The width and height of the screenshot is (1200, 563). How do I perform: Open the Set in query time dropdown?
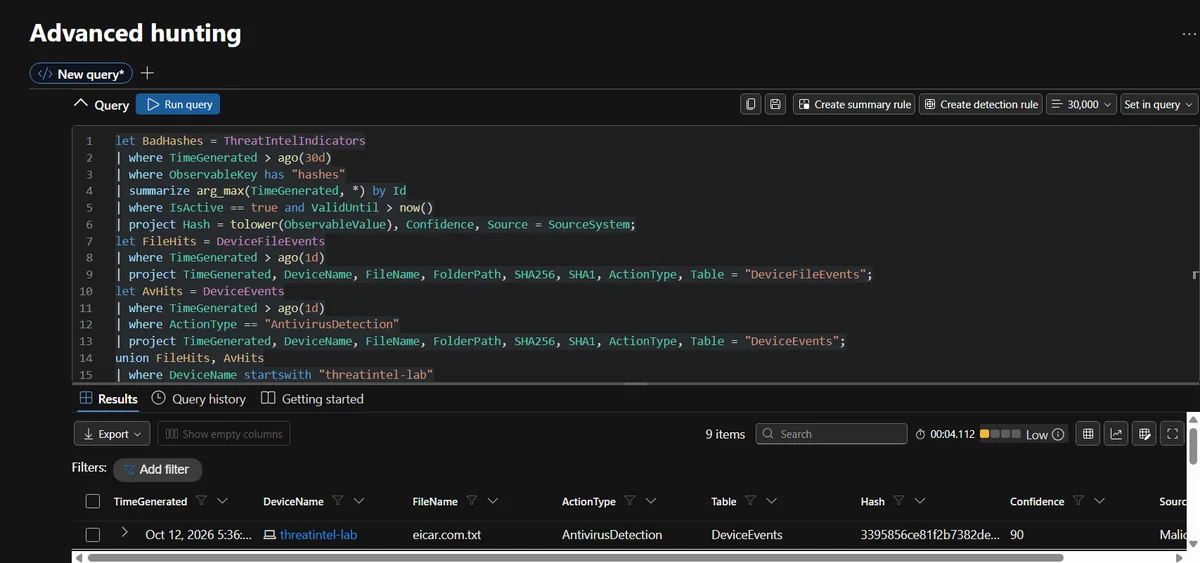(x=1158, y=104)
